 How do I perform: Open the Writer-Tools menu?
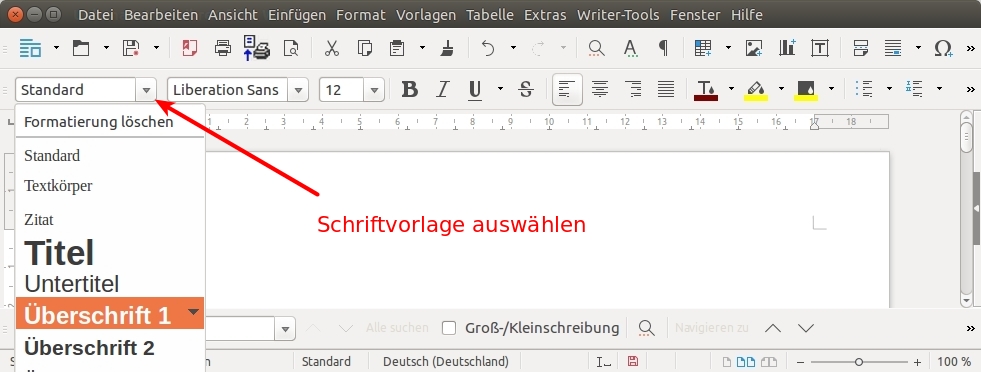pos(618,14)
